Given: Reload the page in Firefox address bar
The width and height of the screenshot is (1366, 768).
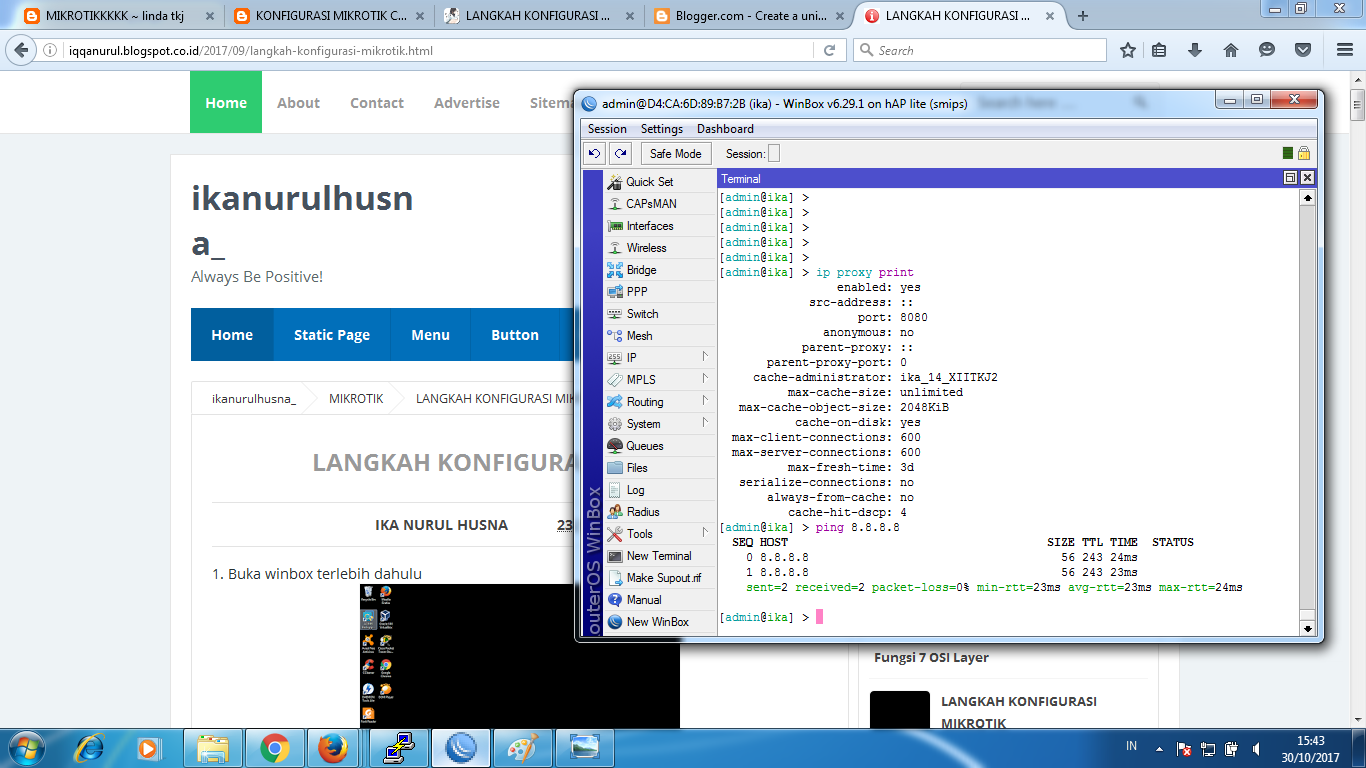Looking at the screenshot, I should pos(829,50).
